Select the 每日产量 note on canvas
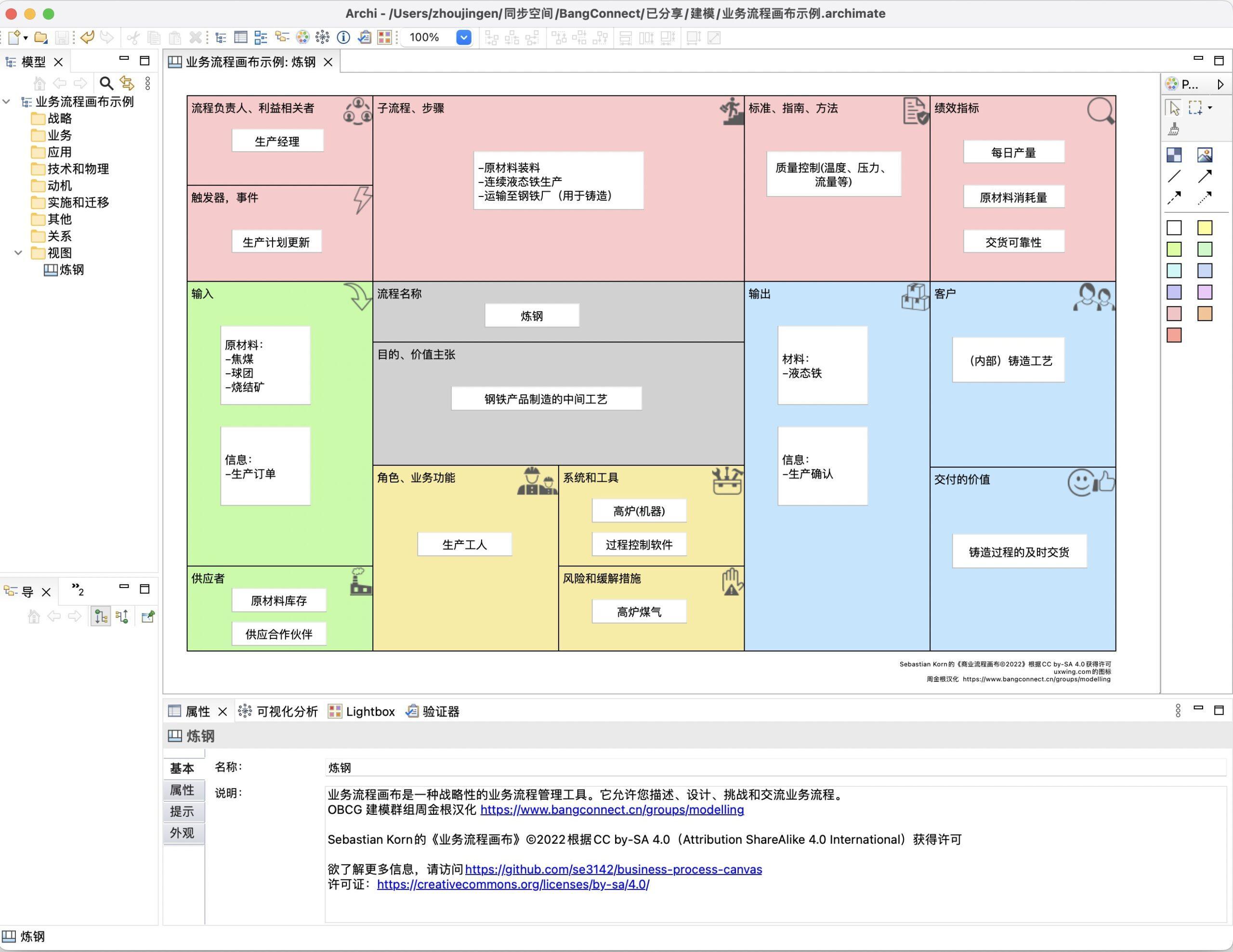Image resolution: width=1233 pixels, height=952 pixels. tap(1013, 152)
